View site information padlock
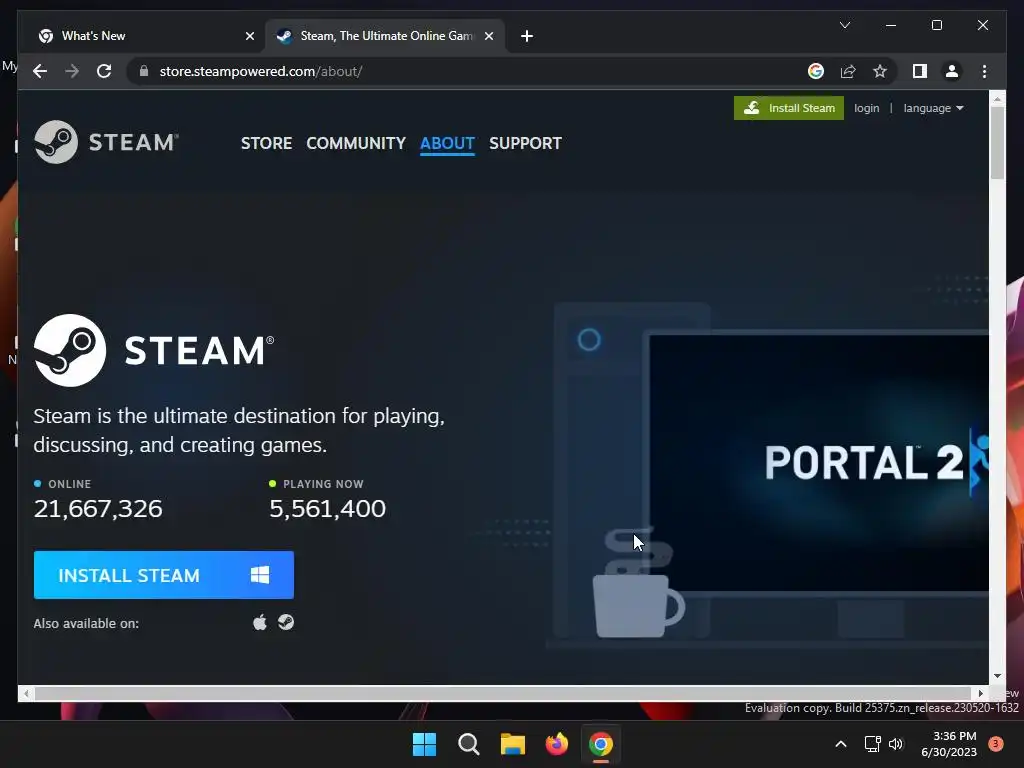 tap(144, 71)
